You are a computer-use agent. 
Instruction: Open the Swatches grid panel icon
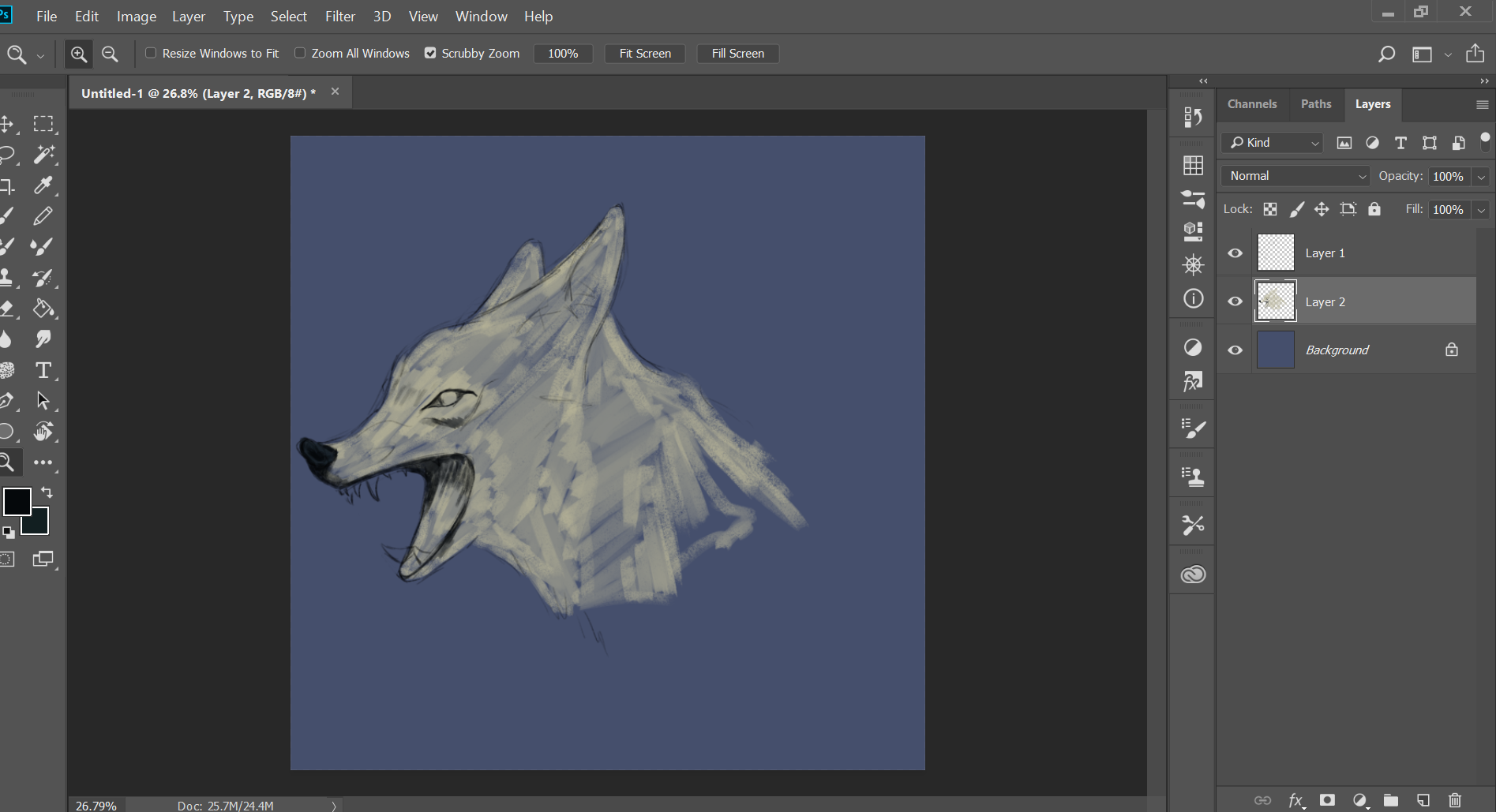click(x=1193, y=165)
